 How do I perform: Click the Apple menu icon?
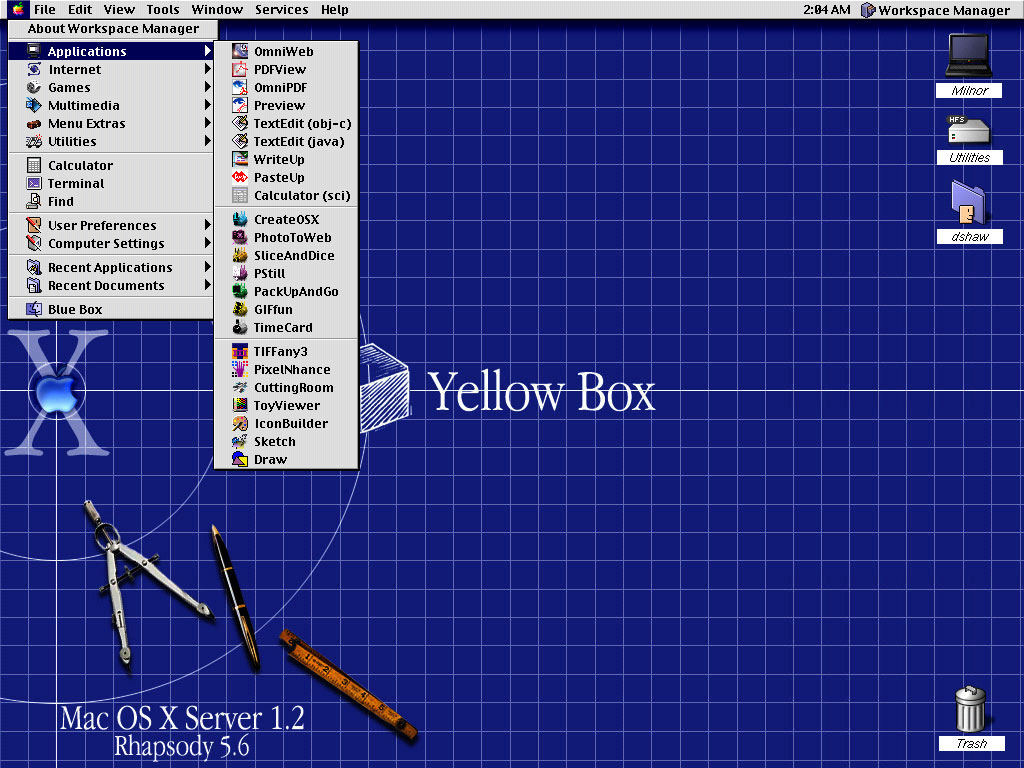[x=18, y=10]
